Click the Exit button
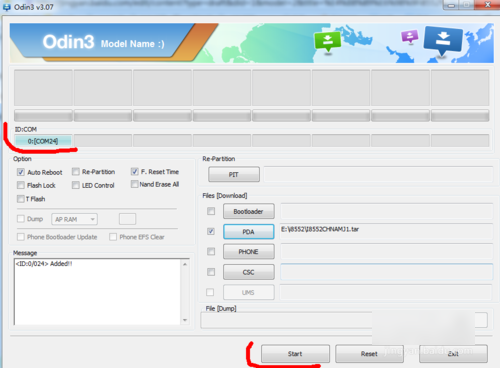The image size is (500, 368). click(x=453, y=354)
